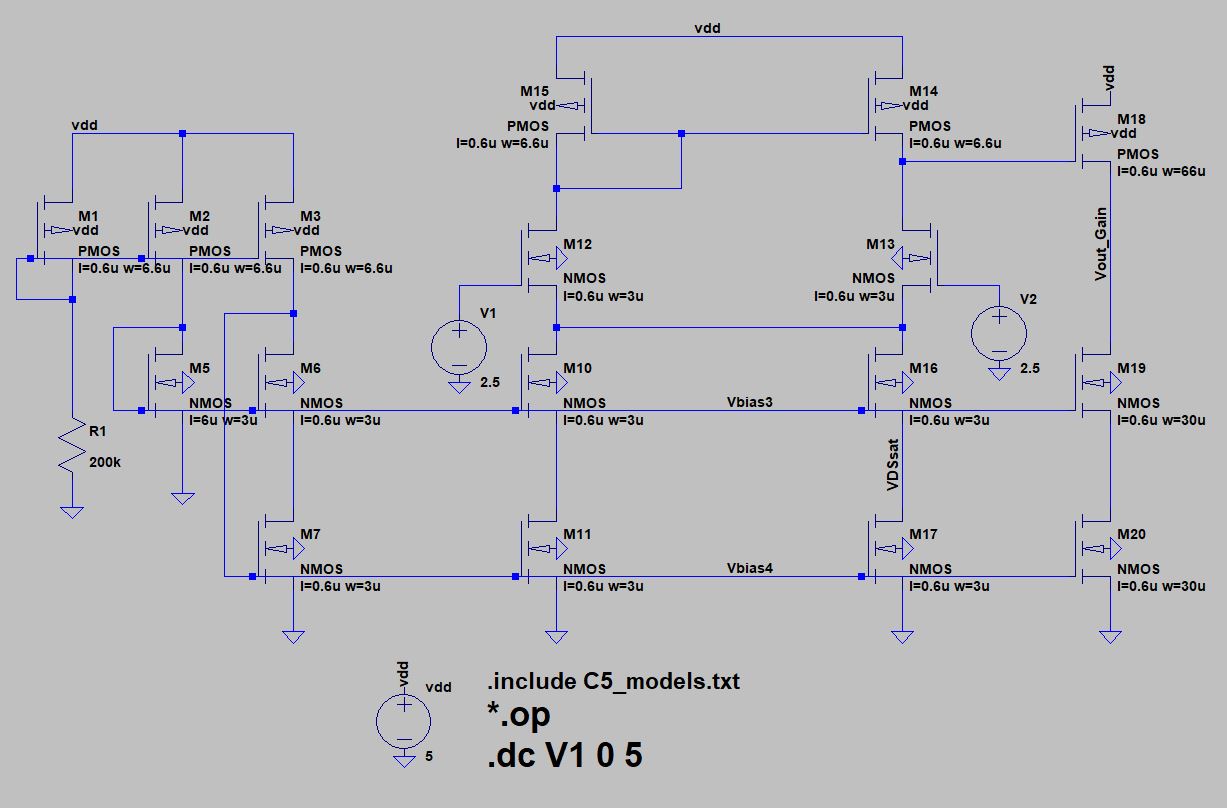The width and height of the screenshot is (1227, 808).
Task: Click the .dc V1 0 5 directive
Action: [x=564, y=755]
